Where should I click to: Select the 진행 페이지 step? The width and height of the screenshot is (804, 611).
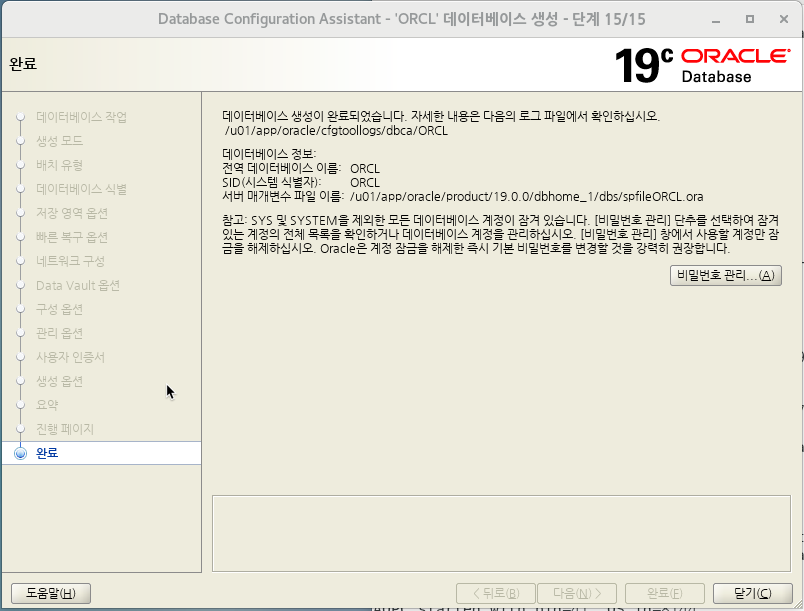coord(65,429)
